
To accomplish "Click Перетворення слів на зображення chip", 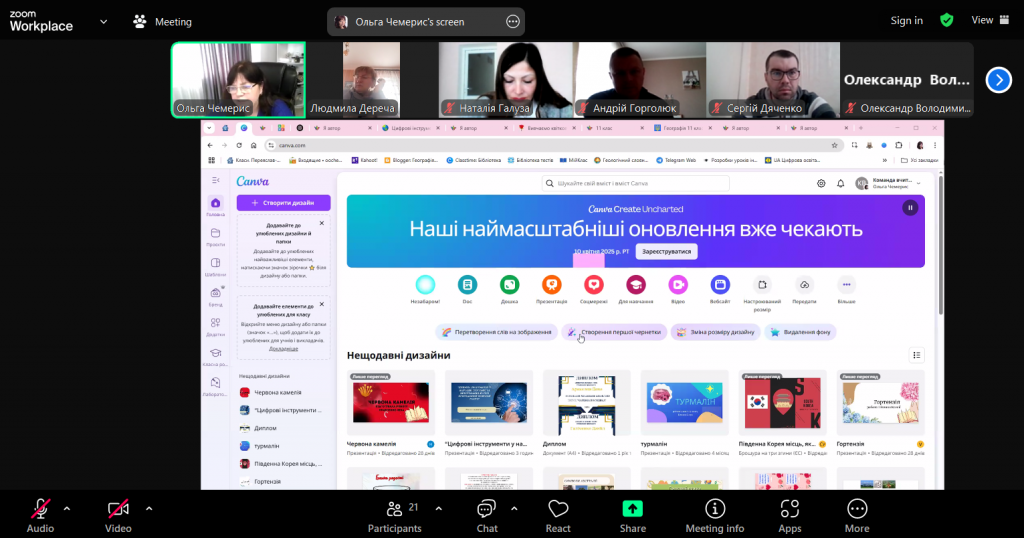I will 496,332.
